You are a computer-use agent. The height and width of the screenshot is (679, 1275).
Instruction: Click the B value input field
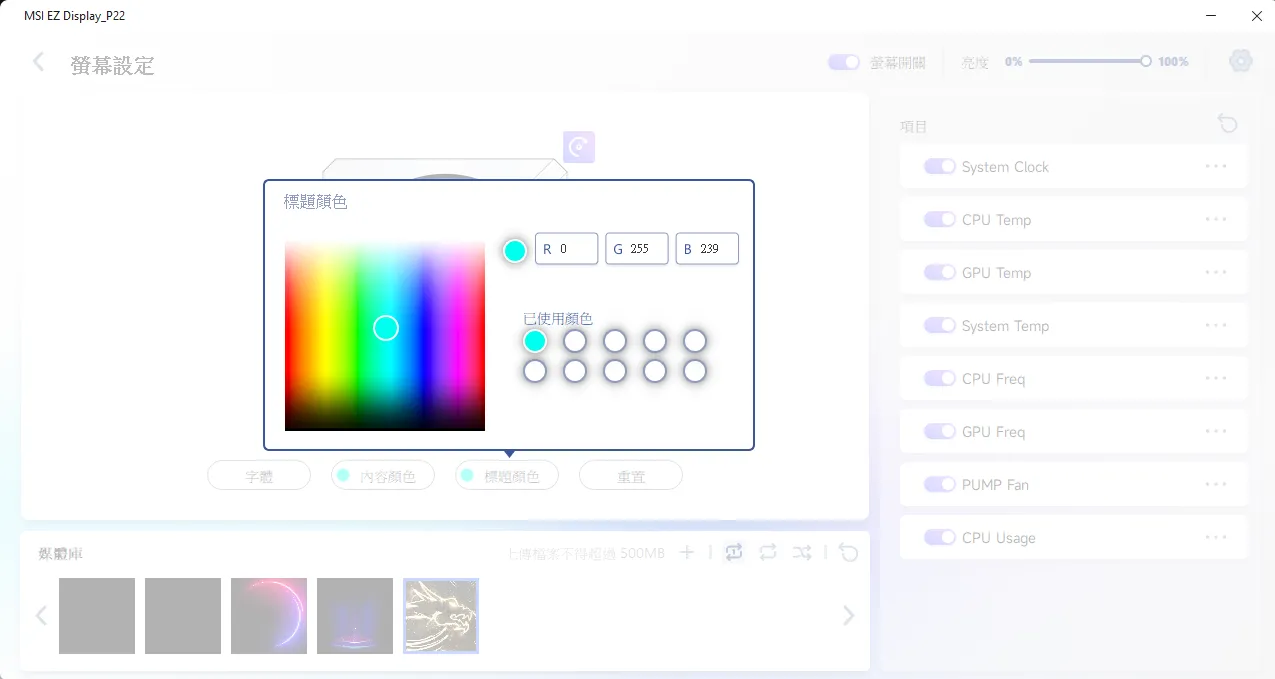[707, 249]
